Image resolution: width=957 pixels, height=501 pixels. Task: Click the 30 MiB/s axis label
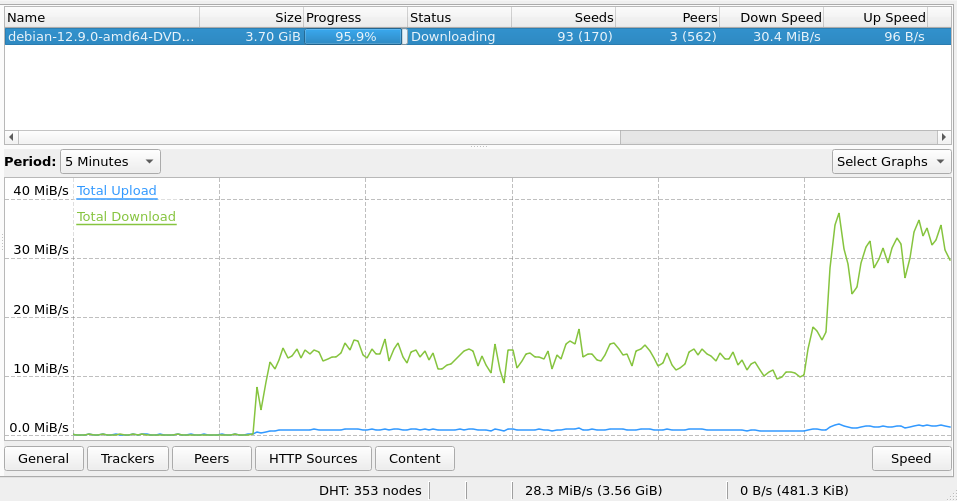pos(41,250)
